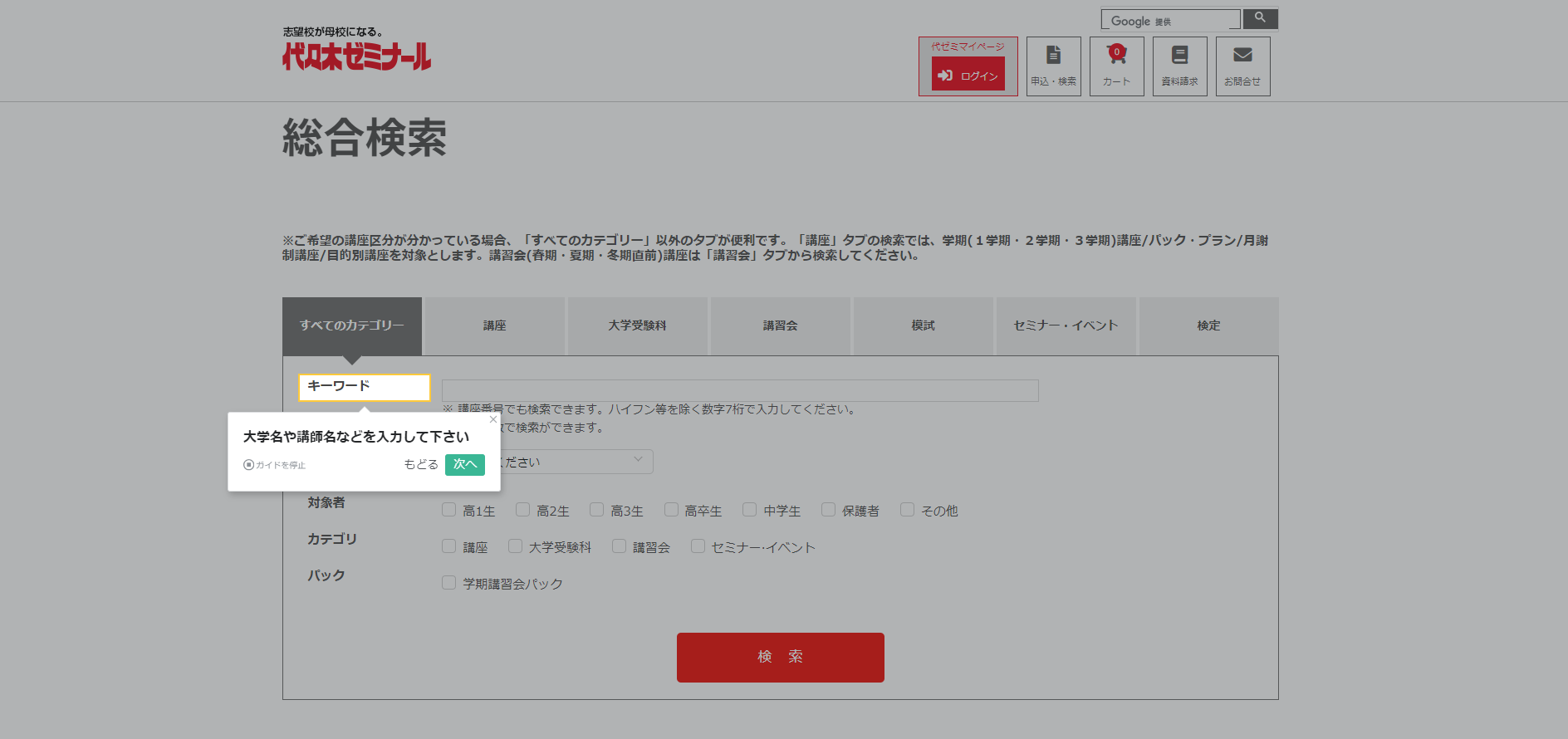Check the 講座 category checkbox

click(x=449, y=546)
